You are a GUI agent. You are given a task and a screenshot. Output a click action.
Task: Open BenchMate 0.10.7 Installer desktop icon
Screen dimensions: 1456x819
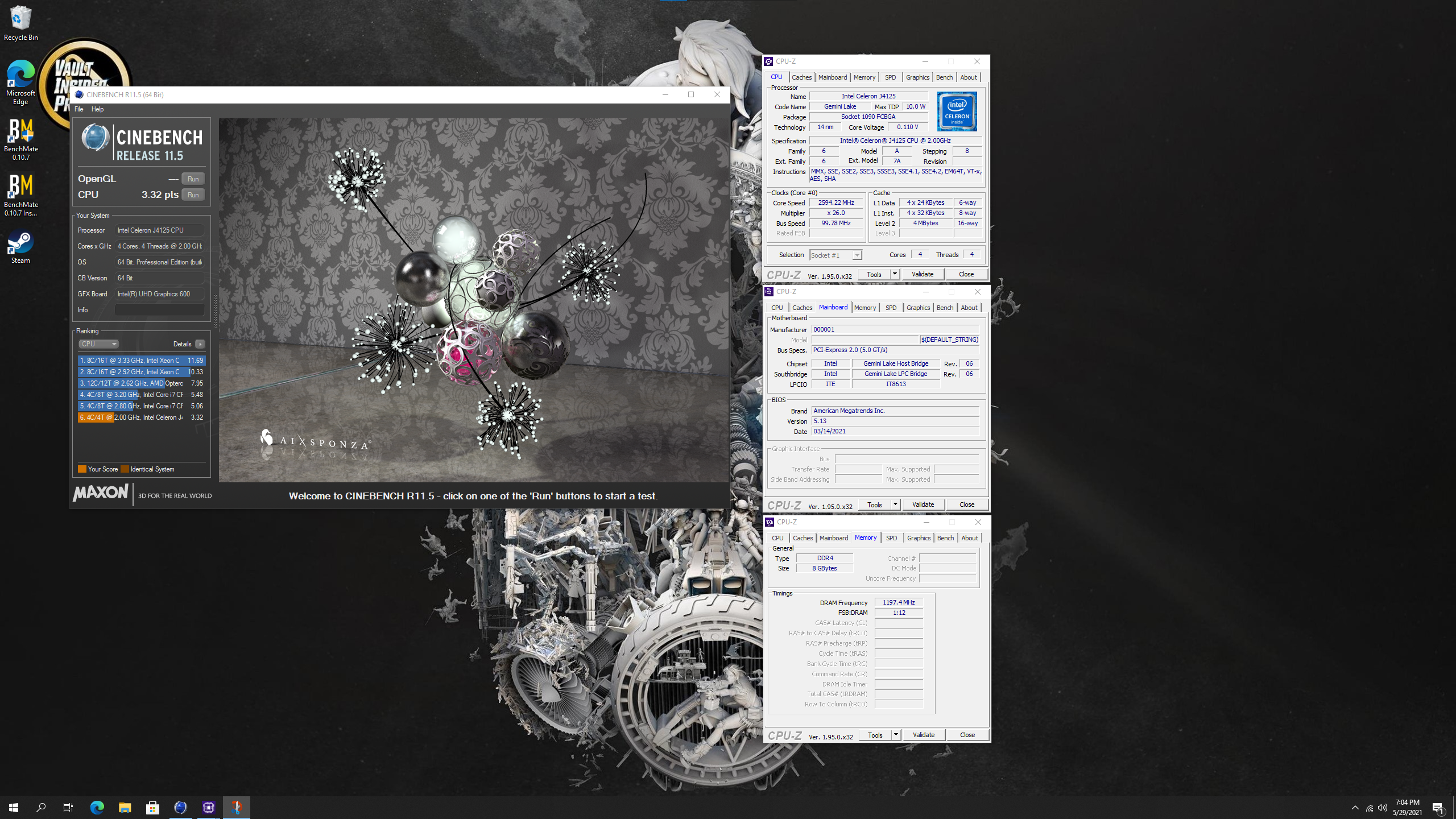(20, 195)
